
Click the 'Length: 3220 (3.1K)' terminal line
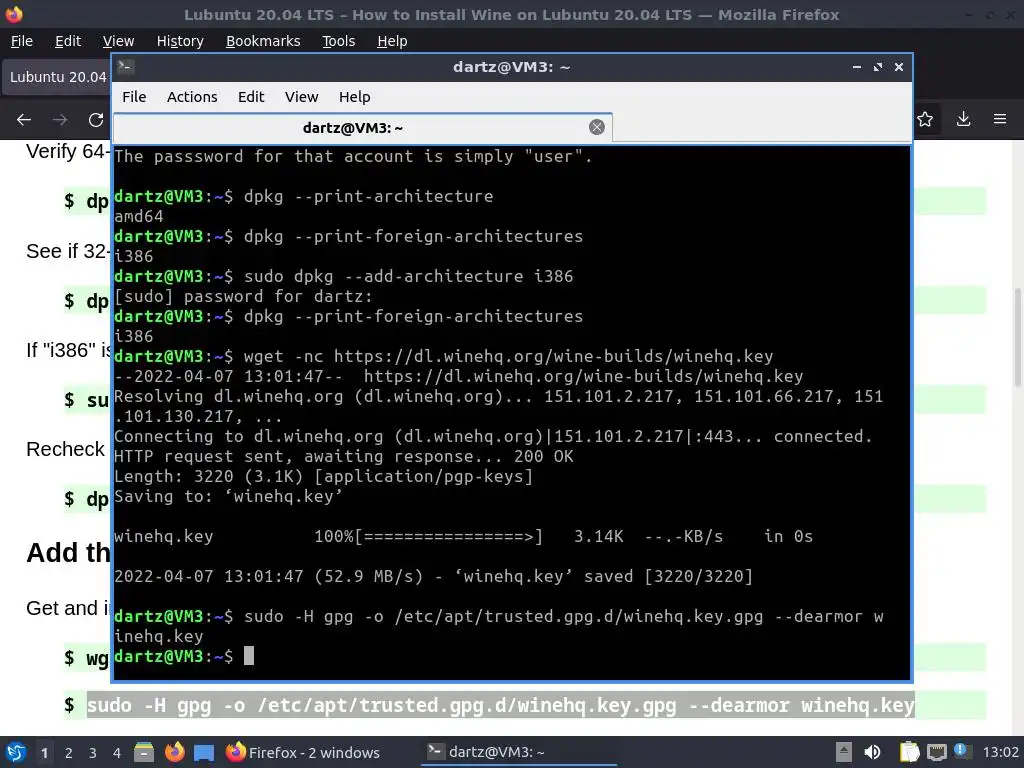pos(323,477)
